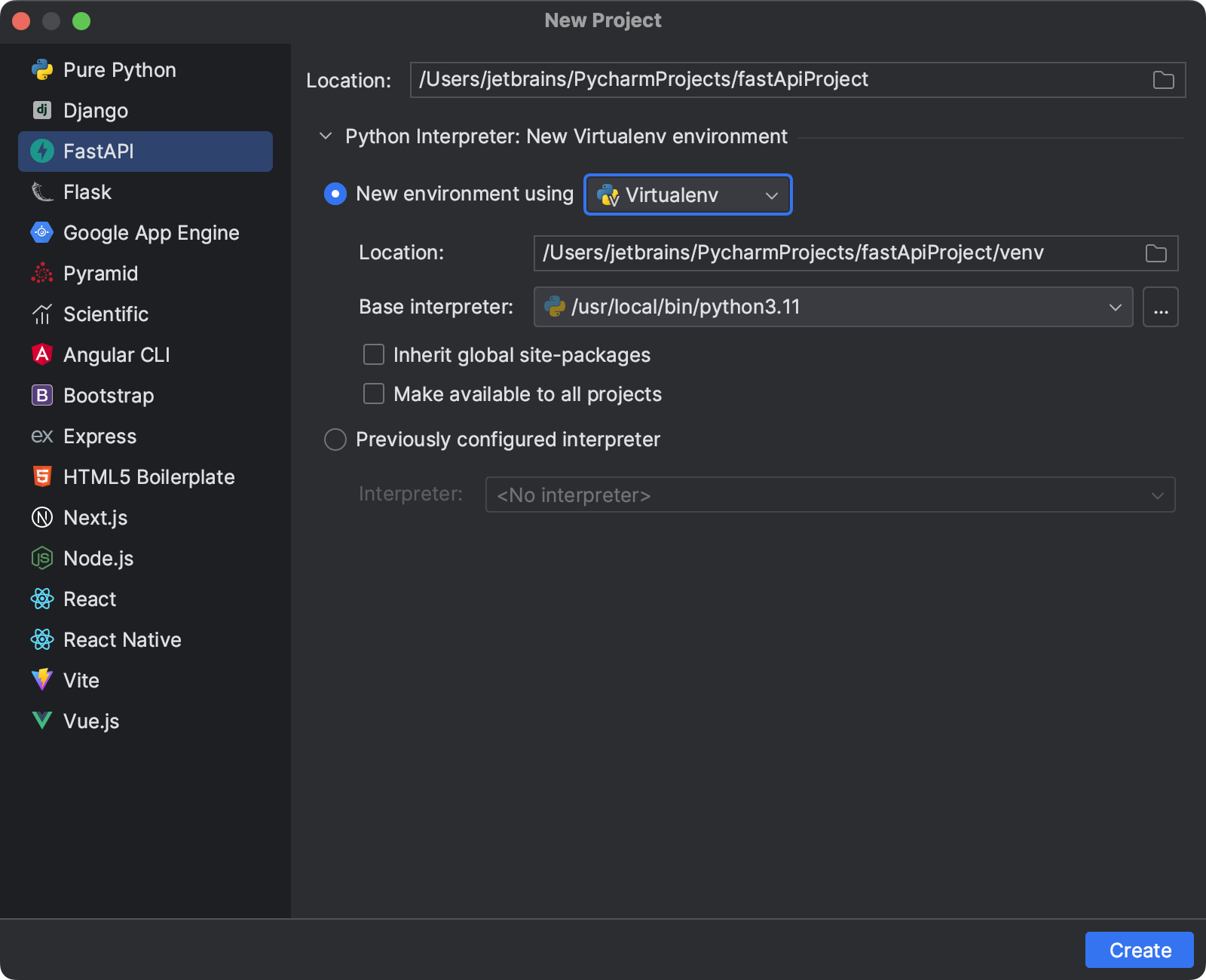
Task: Select Previously configured interpreter option
Action: (335, 439)
